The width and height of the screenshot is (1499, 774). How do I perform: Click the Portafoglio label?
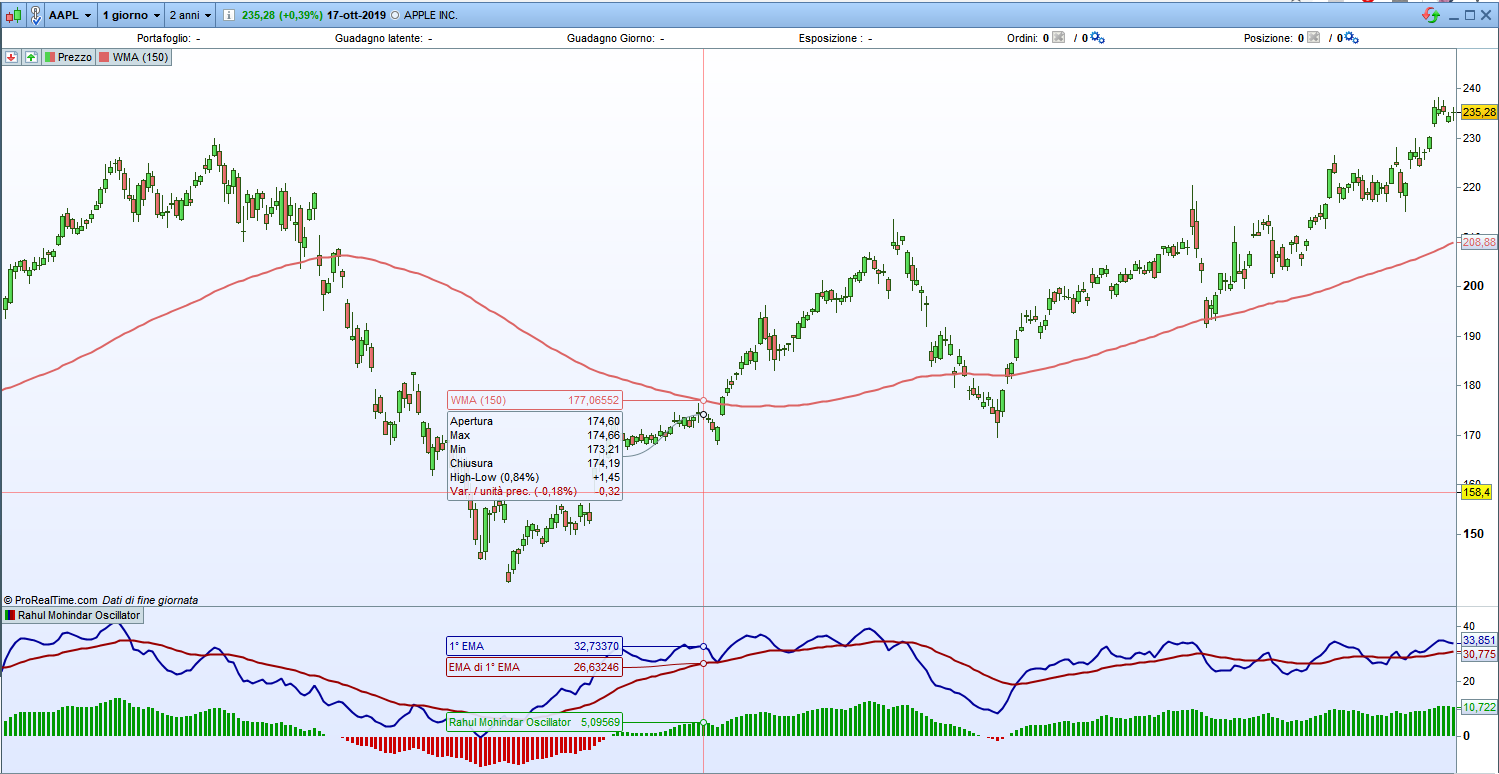pos(164,38)
